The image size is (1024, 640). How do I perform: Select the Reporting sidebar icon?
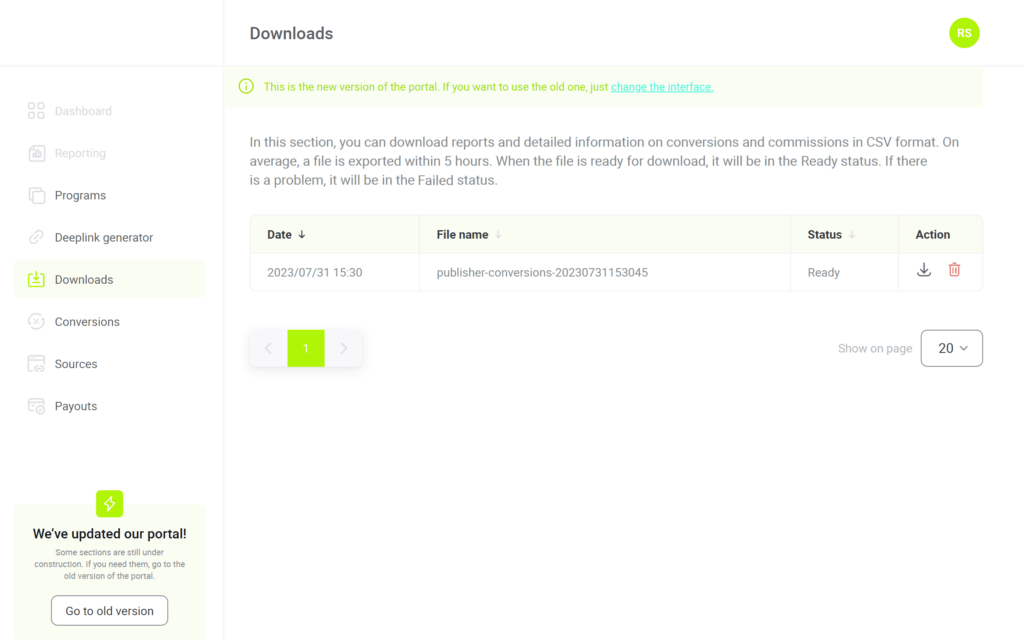point(35,153)
